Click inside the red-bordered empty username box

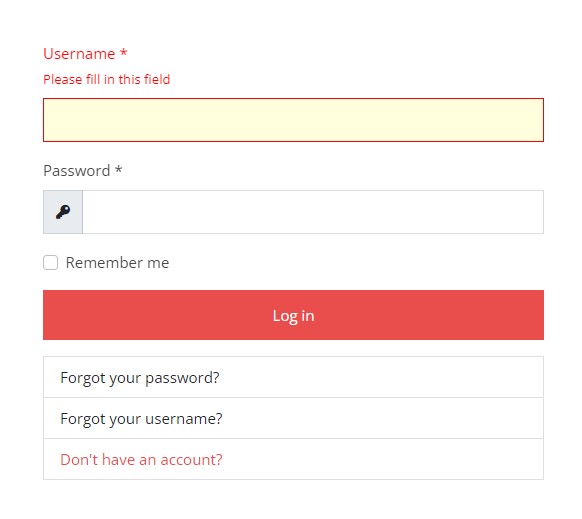(293, 120)
